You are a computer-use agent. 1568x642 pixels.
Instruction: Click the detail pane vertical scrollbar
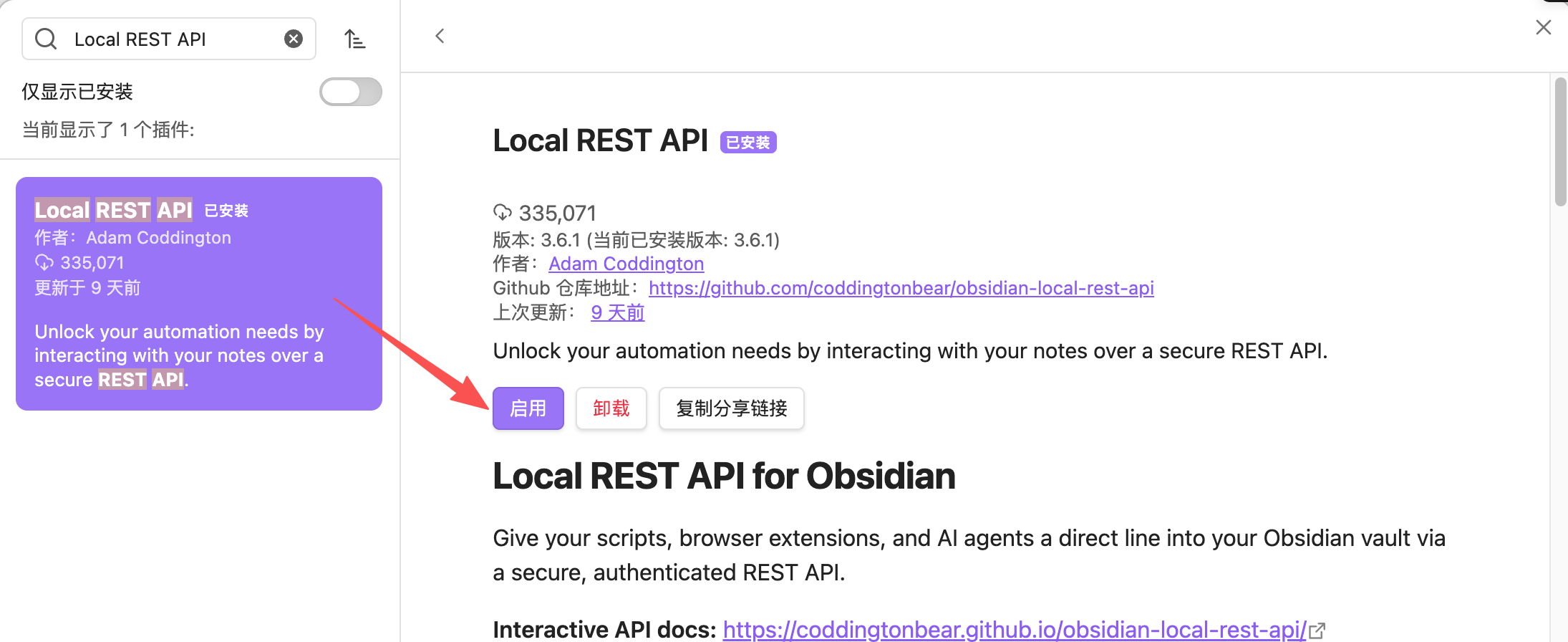(1561, 142)
